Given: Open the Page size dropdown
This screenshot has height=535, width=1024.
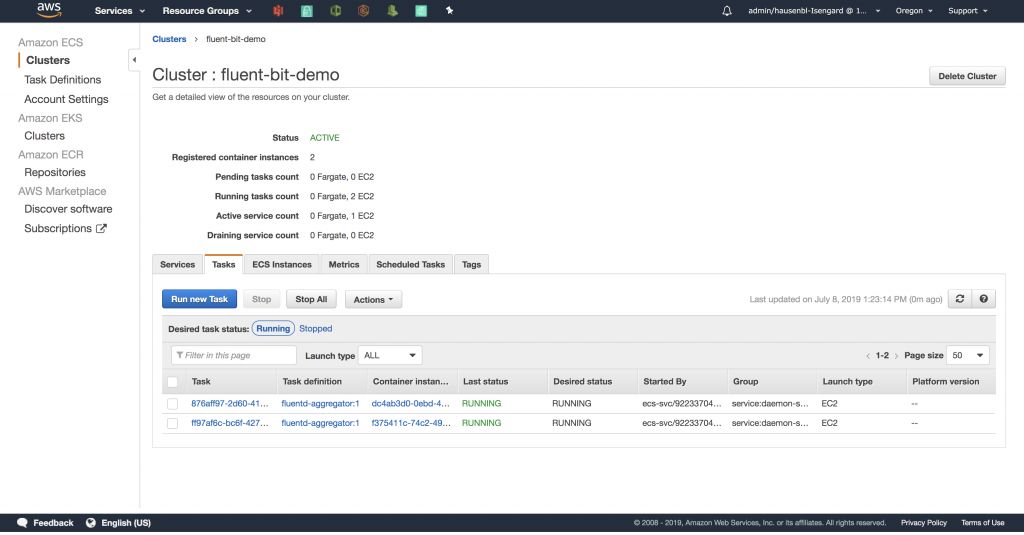Looking at the screenshot, I should pos(968,355).
